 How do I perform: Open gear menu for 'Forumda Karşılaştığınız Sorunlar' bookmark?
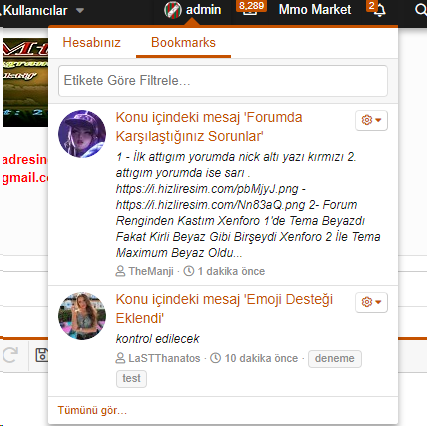pos(371,120)
